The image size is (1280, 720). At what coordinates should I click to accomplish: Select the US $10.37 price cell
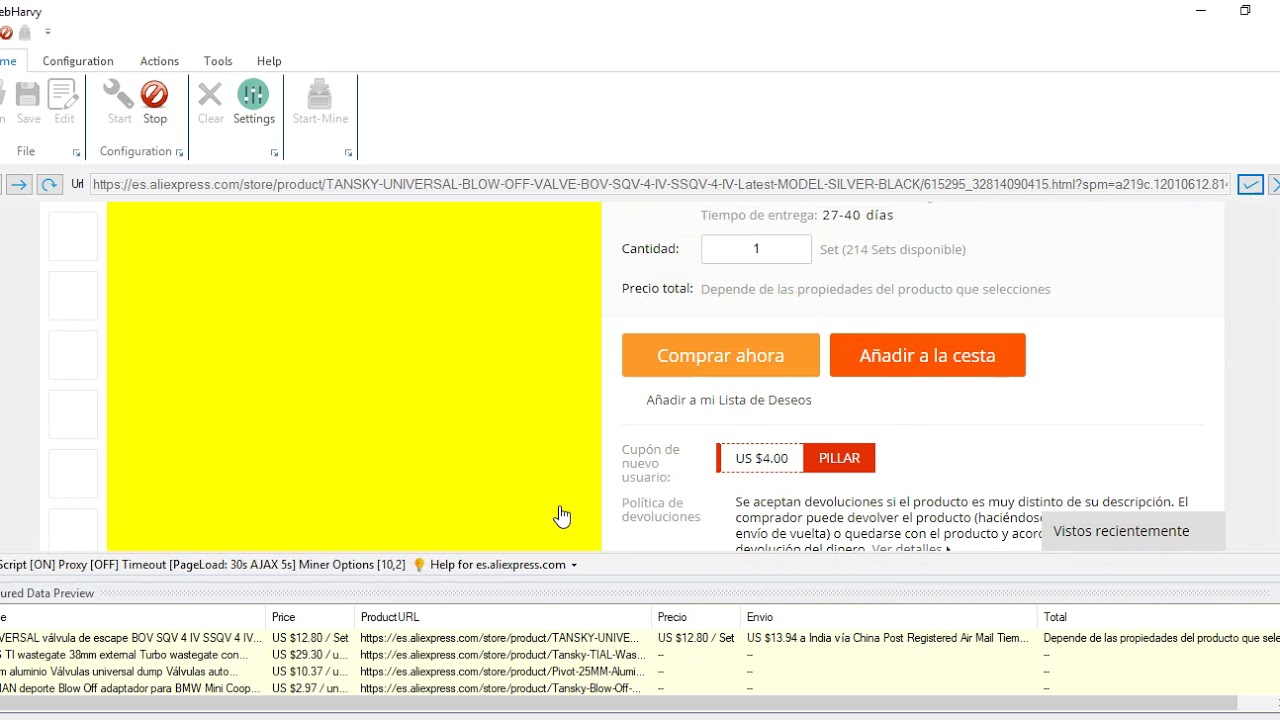tap(310, 672)
